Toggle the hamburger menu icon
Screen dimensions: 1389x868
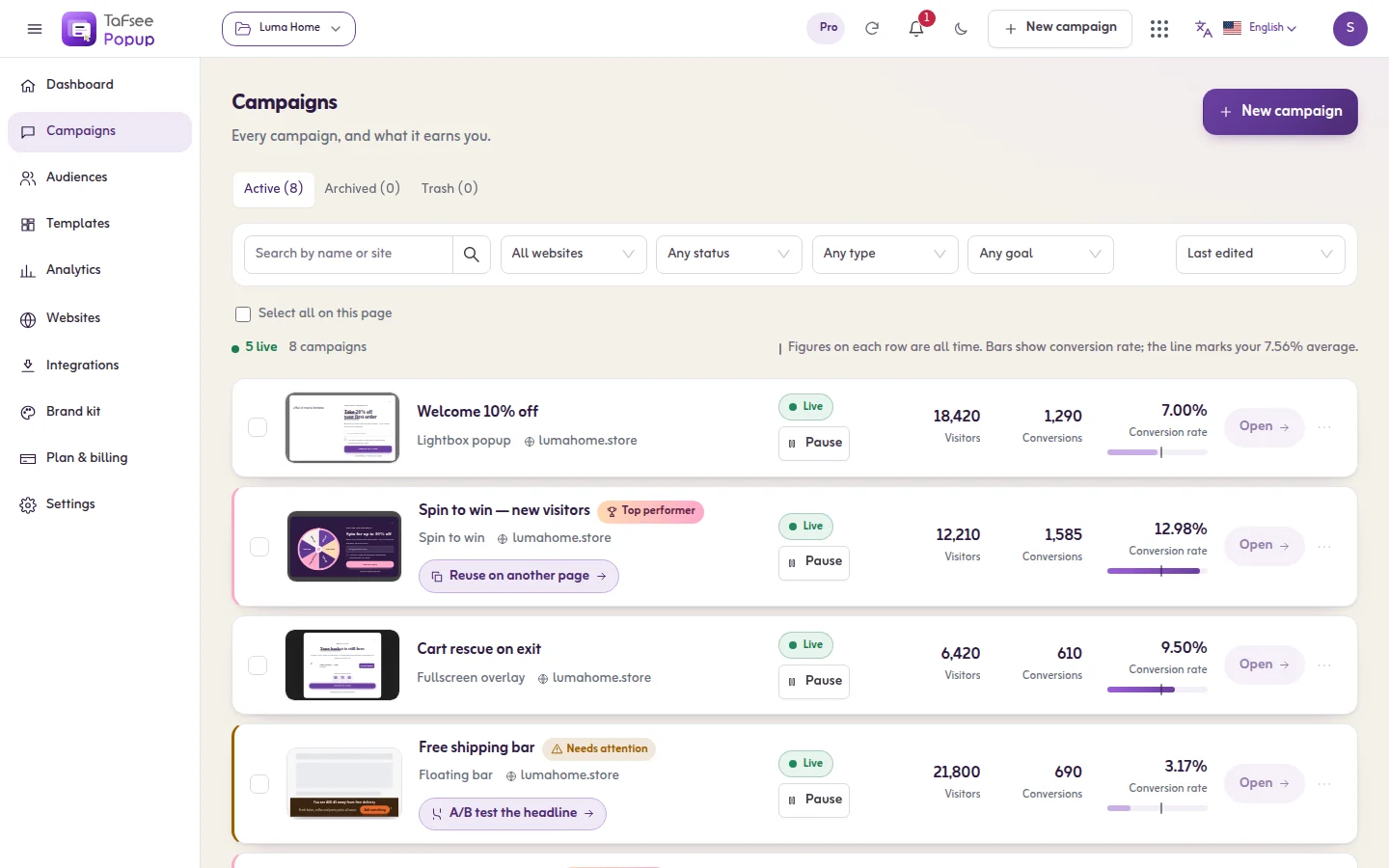pos(35,29)
